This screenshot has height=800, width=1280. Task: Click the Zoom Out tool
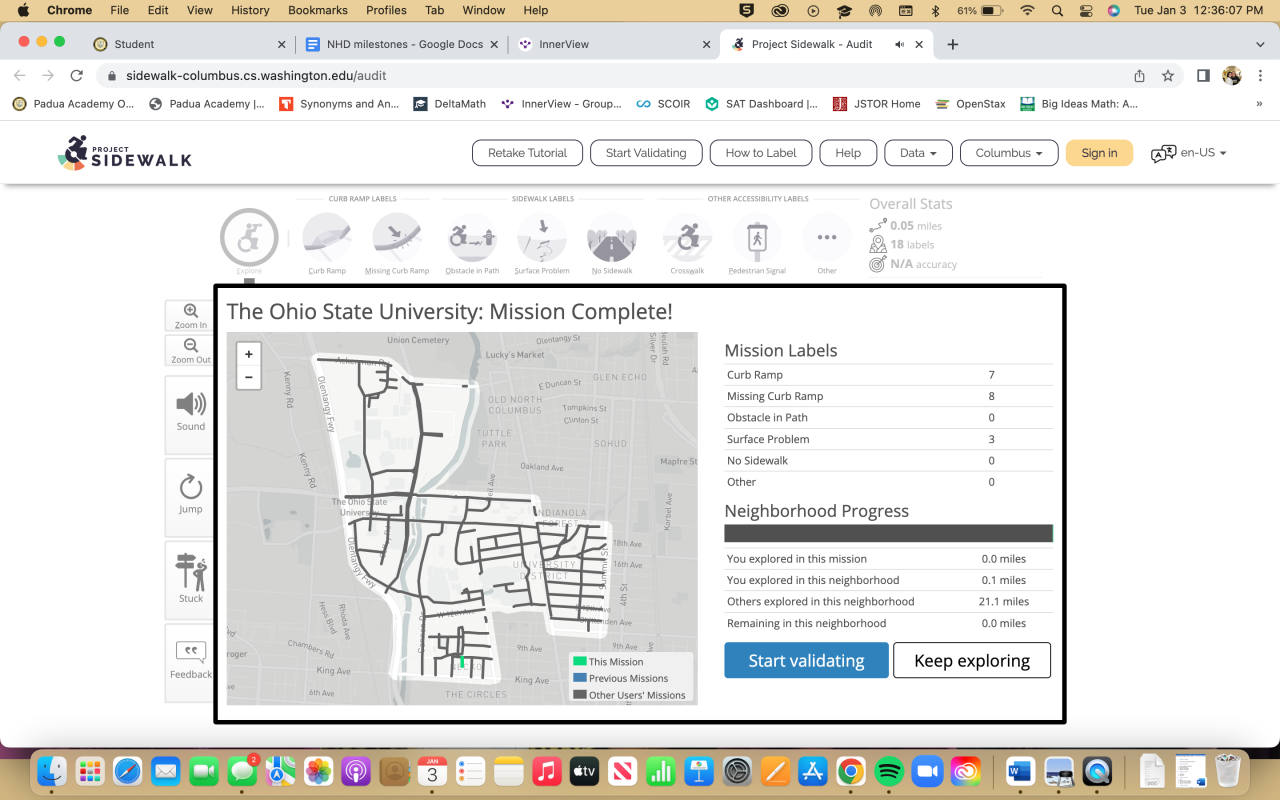click(190, 351)
